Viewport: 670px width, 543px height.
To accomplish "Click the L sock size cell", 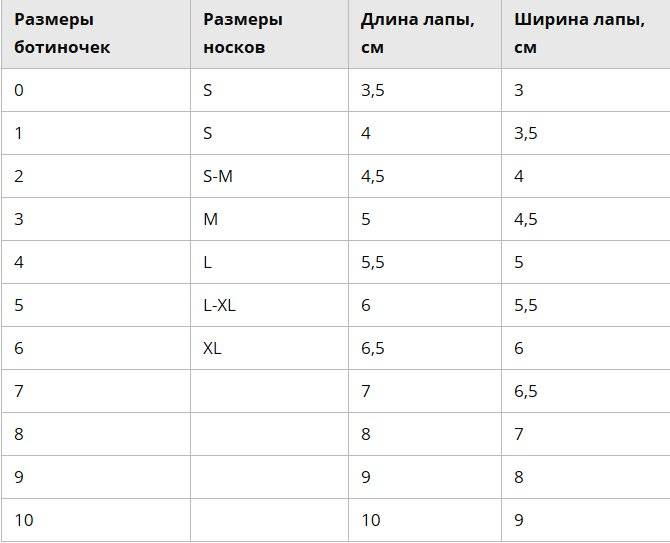I will click(269, 262).
